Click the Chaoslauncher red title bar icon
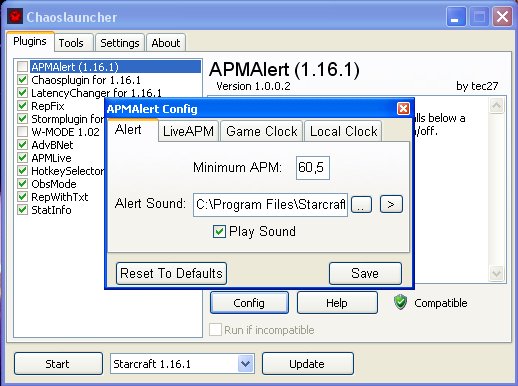This screenshot has width=518, height=386. 15,17
